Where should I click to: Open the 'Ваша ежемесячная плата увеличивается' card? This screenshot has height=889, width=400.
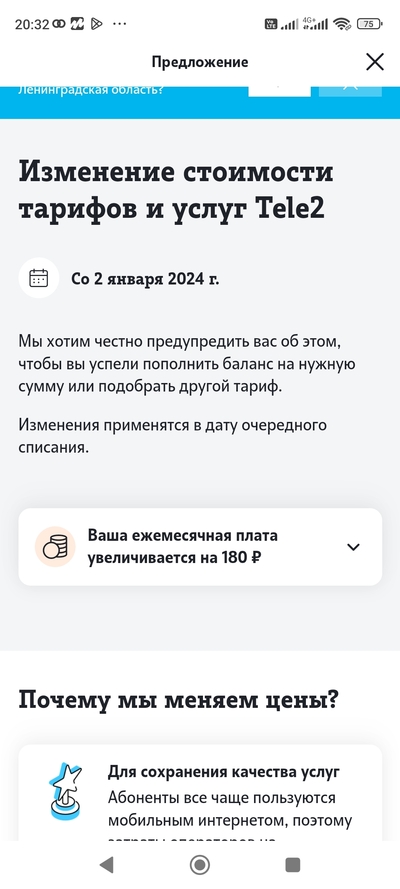[x=200, y=547]
